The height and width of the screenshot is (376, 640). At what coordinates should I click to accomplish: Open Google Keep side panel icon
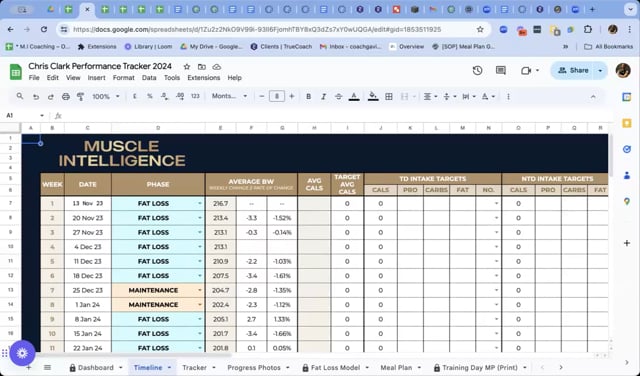coord(627,123)
